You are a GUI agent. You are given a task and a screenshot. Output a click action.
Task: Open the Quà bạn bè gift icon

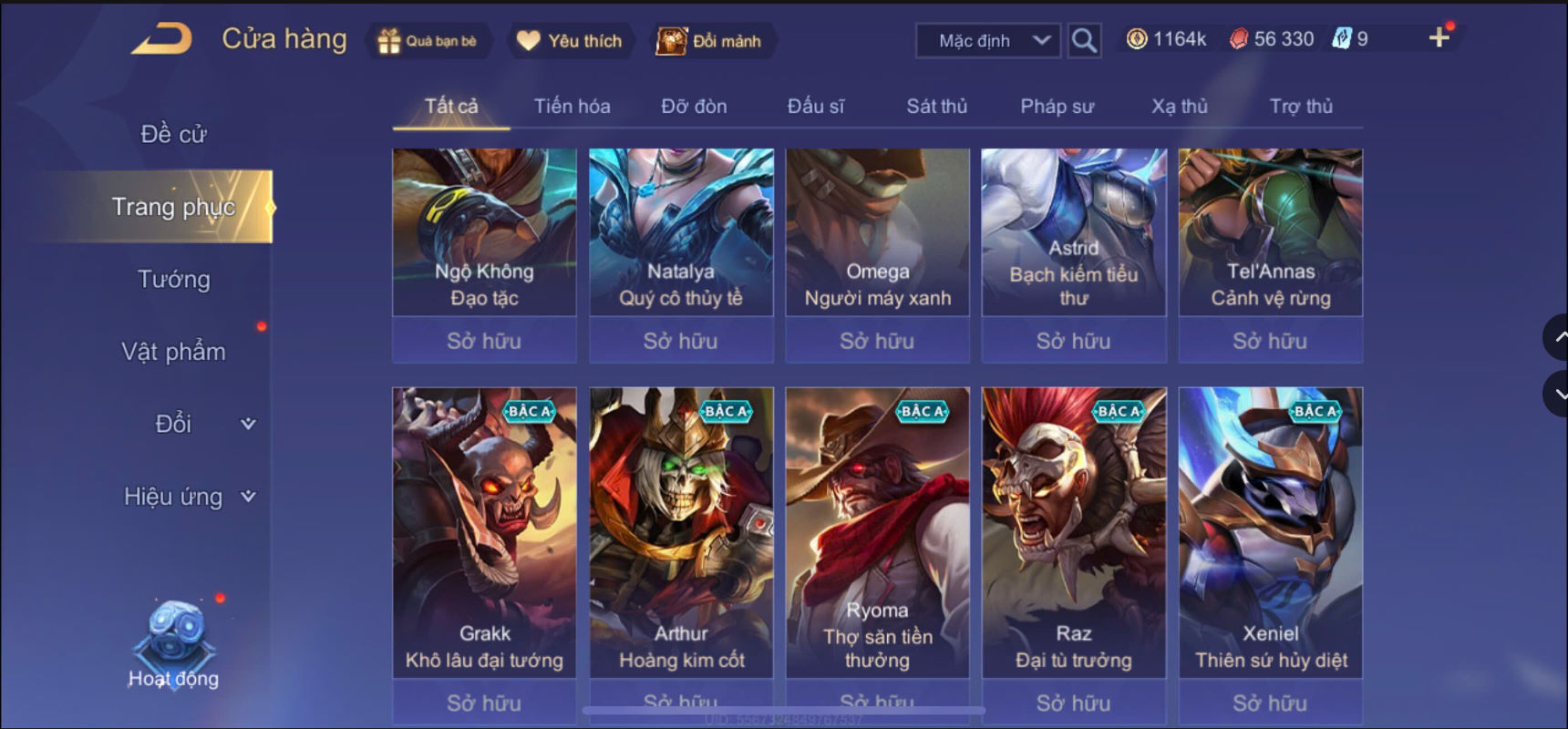389,41
